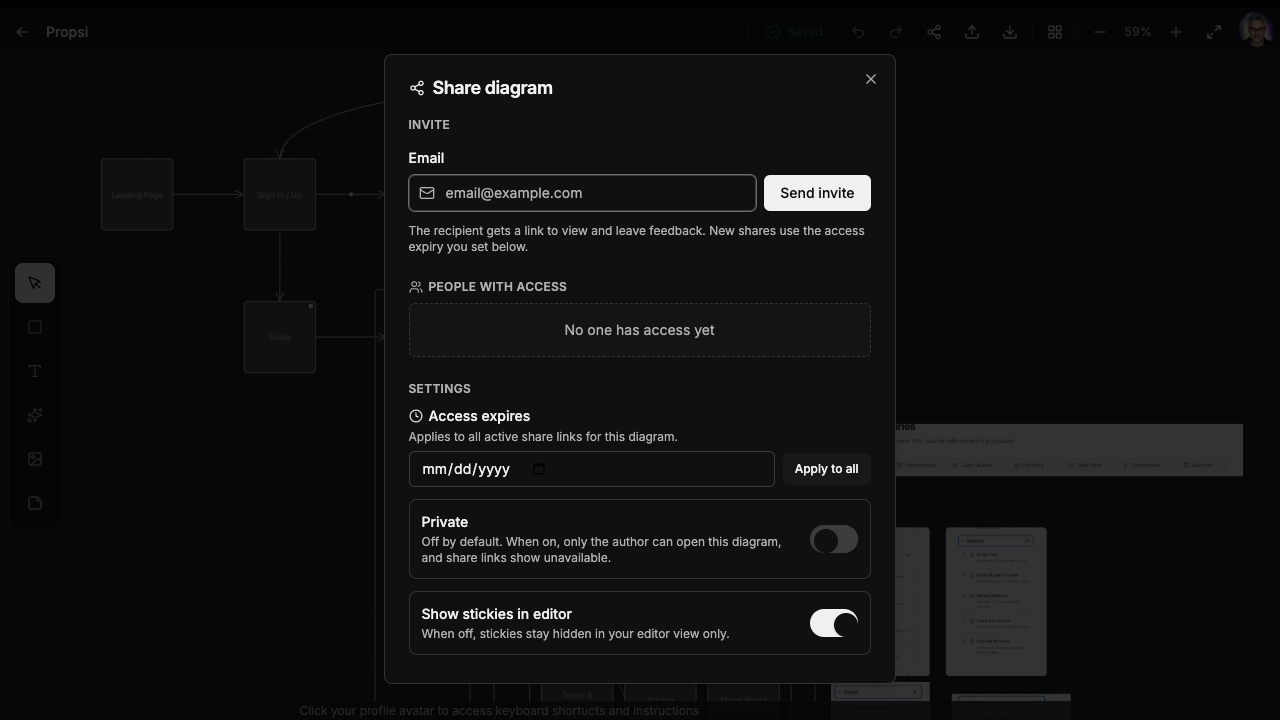
Task: Click the Apply to all button
Action: (826, 469)
